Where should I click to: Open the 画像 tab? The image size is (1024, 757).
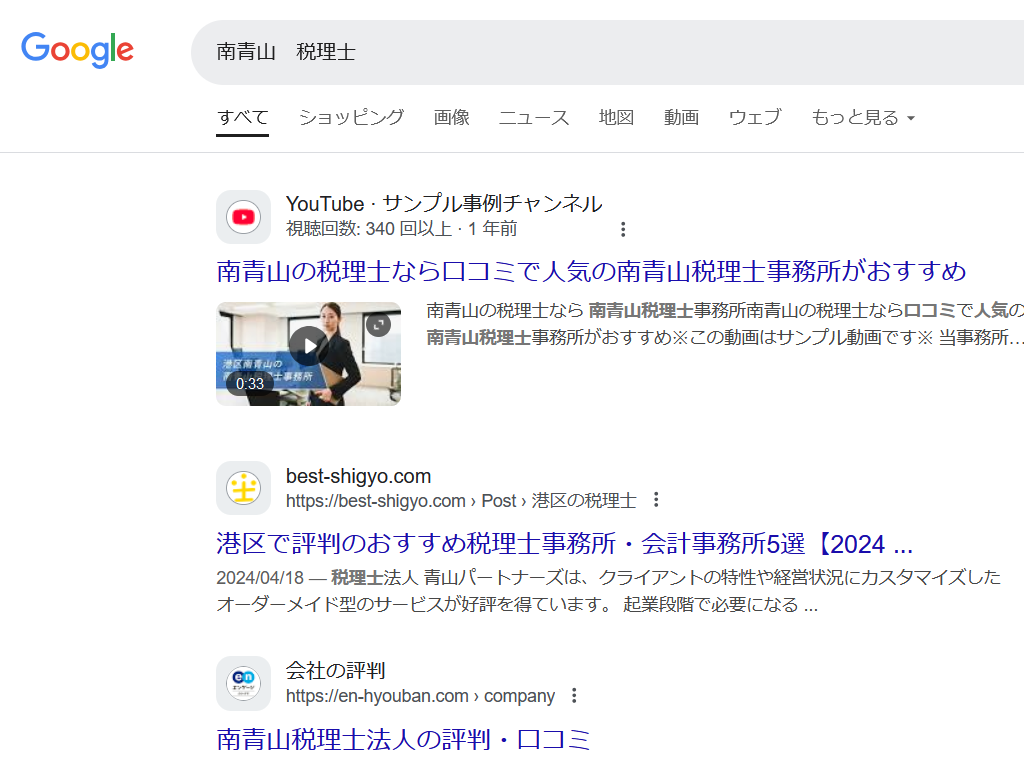point(451,118)
